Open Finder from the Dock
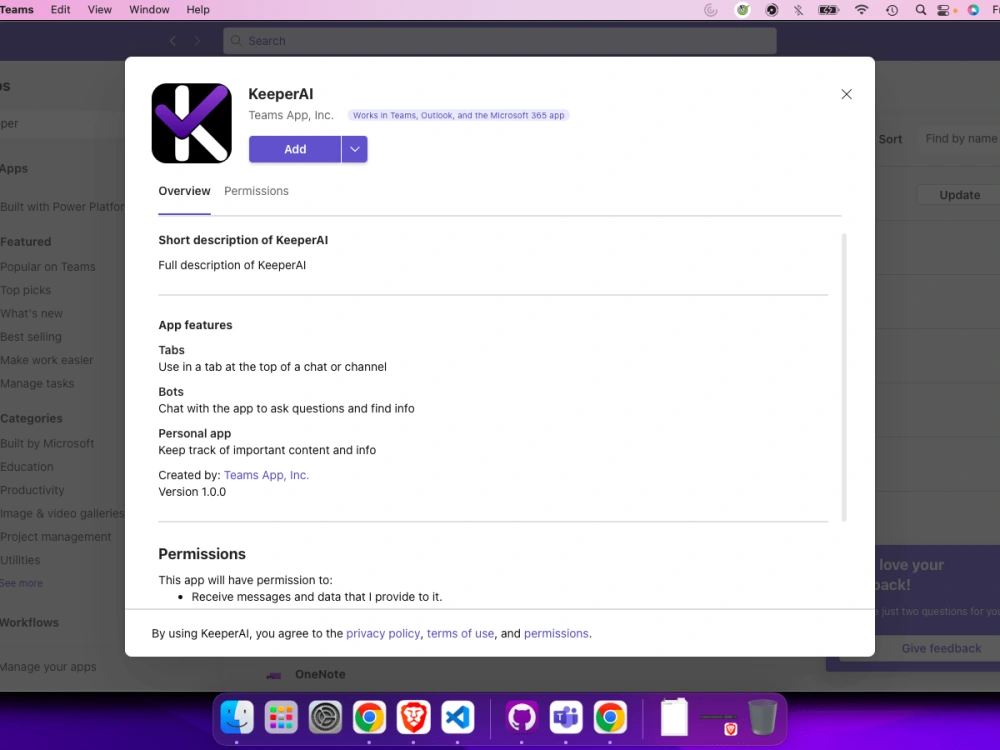1000x750 pixels. (x=237, y=717)
